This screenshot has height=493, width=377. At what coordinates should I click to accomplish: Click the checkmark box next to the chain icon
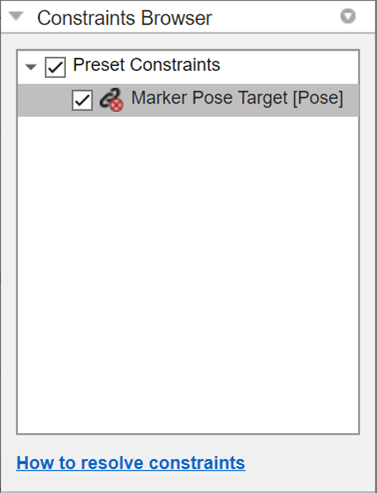82,100
